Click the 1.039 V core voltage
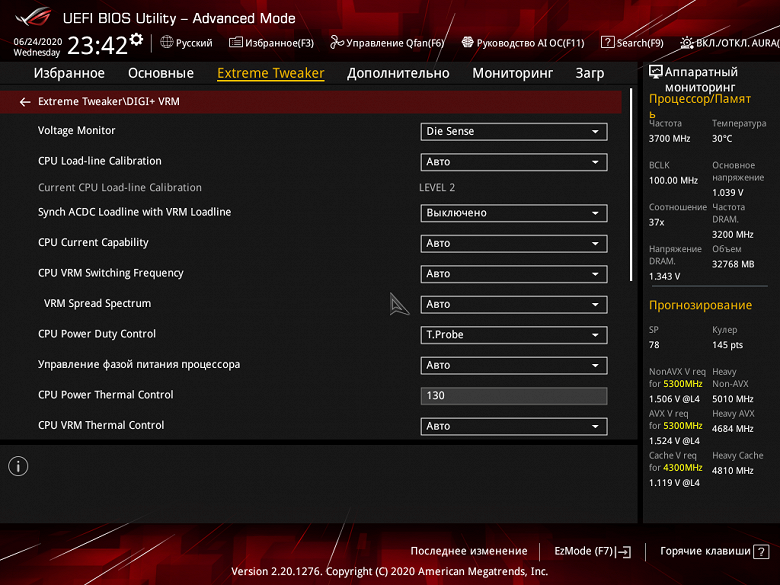The height and width of the screenshot is (585, 780). [728, 193]
